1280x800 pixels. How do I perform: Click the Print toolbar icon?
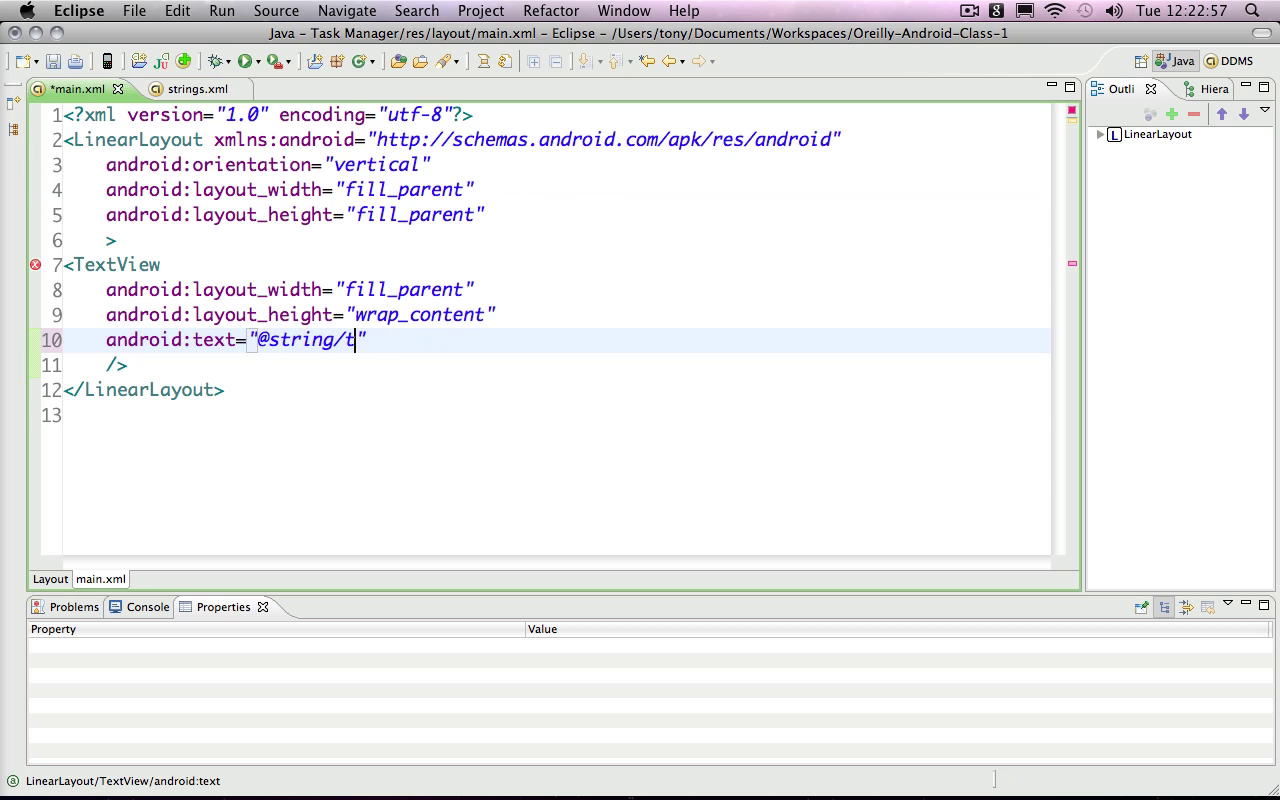tap(75, 61)
